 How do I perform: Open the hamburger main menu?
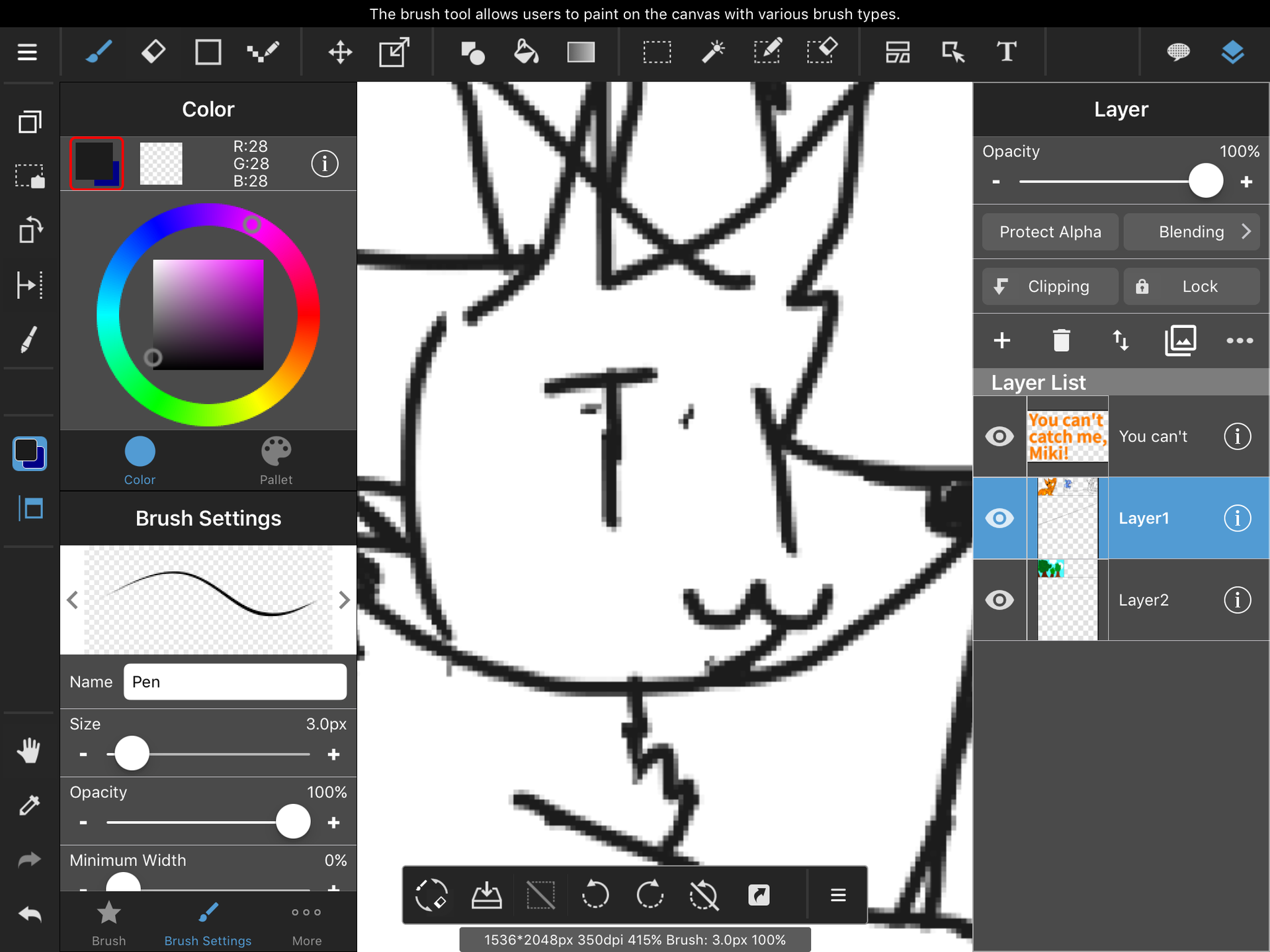pos(27,52)
